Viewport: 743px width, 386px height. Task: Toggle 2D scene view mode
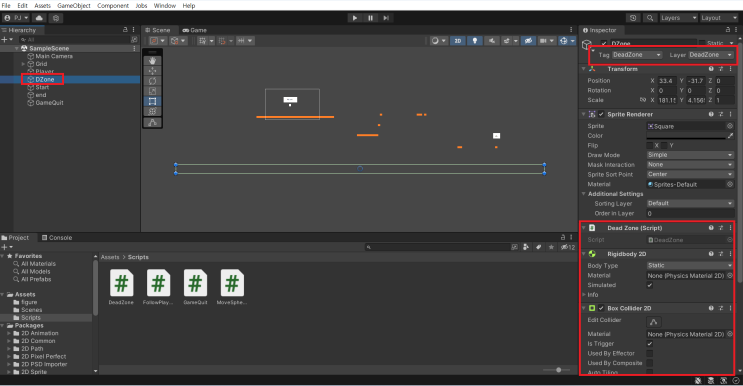coord(458,41)
